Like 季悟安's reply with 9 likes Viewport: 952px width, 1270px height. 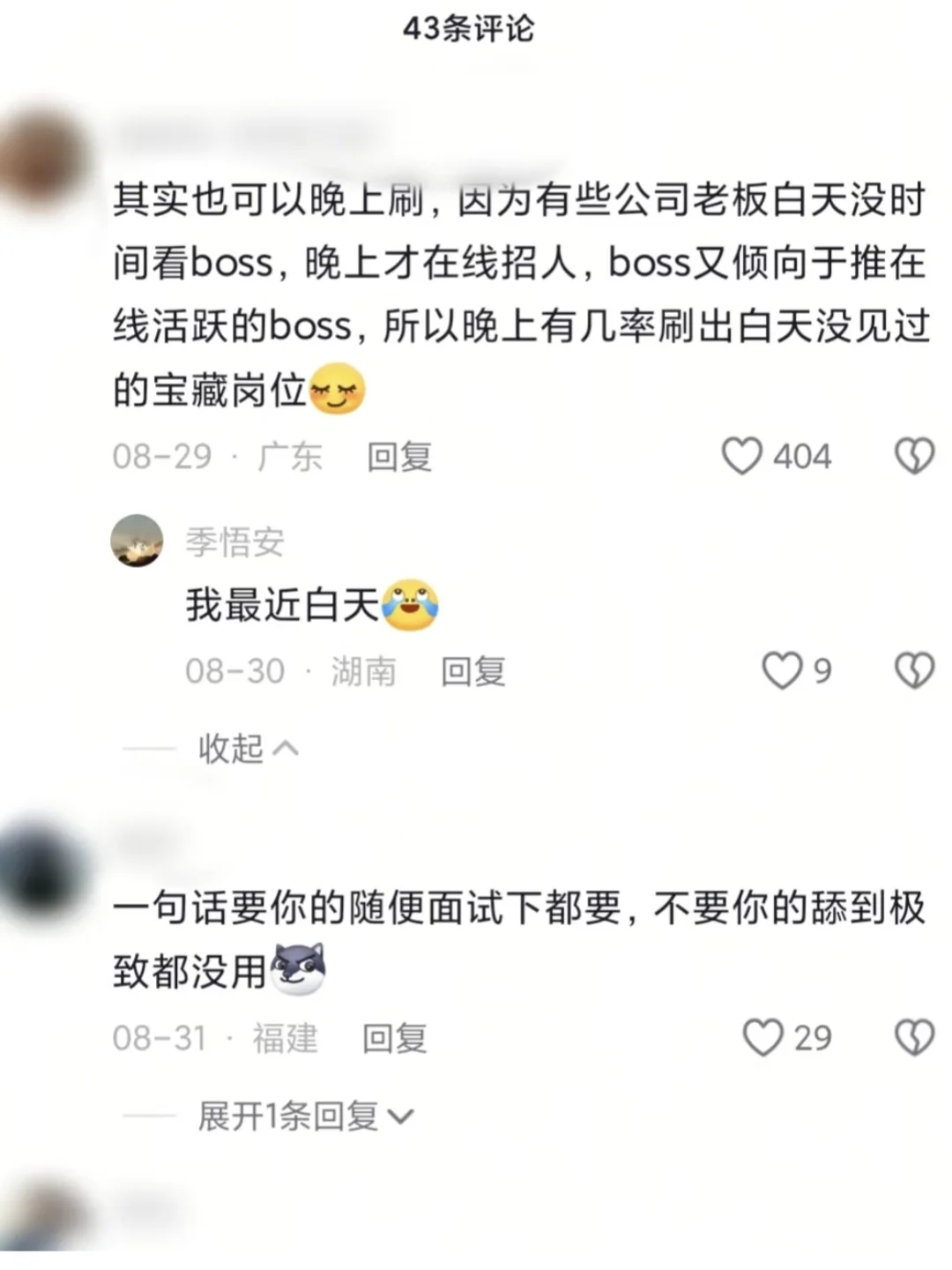click(x=782, y=670)
